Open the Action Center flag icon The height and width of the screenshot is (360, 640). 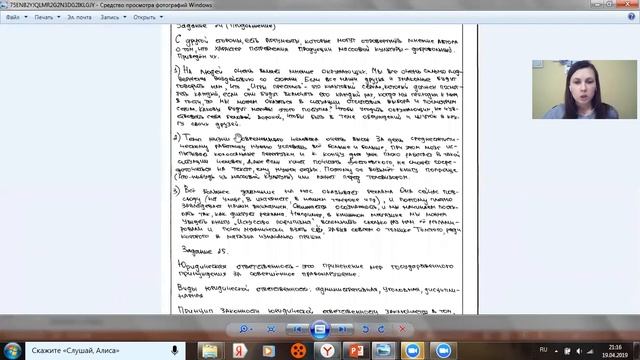[567, 351]
